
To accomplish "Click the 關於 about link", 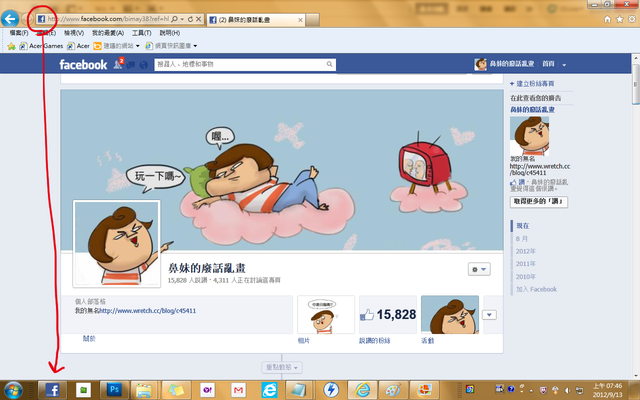I will [89, 338].
